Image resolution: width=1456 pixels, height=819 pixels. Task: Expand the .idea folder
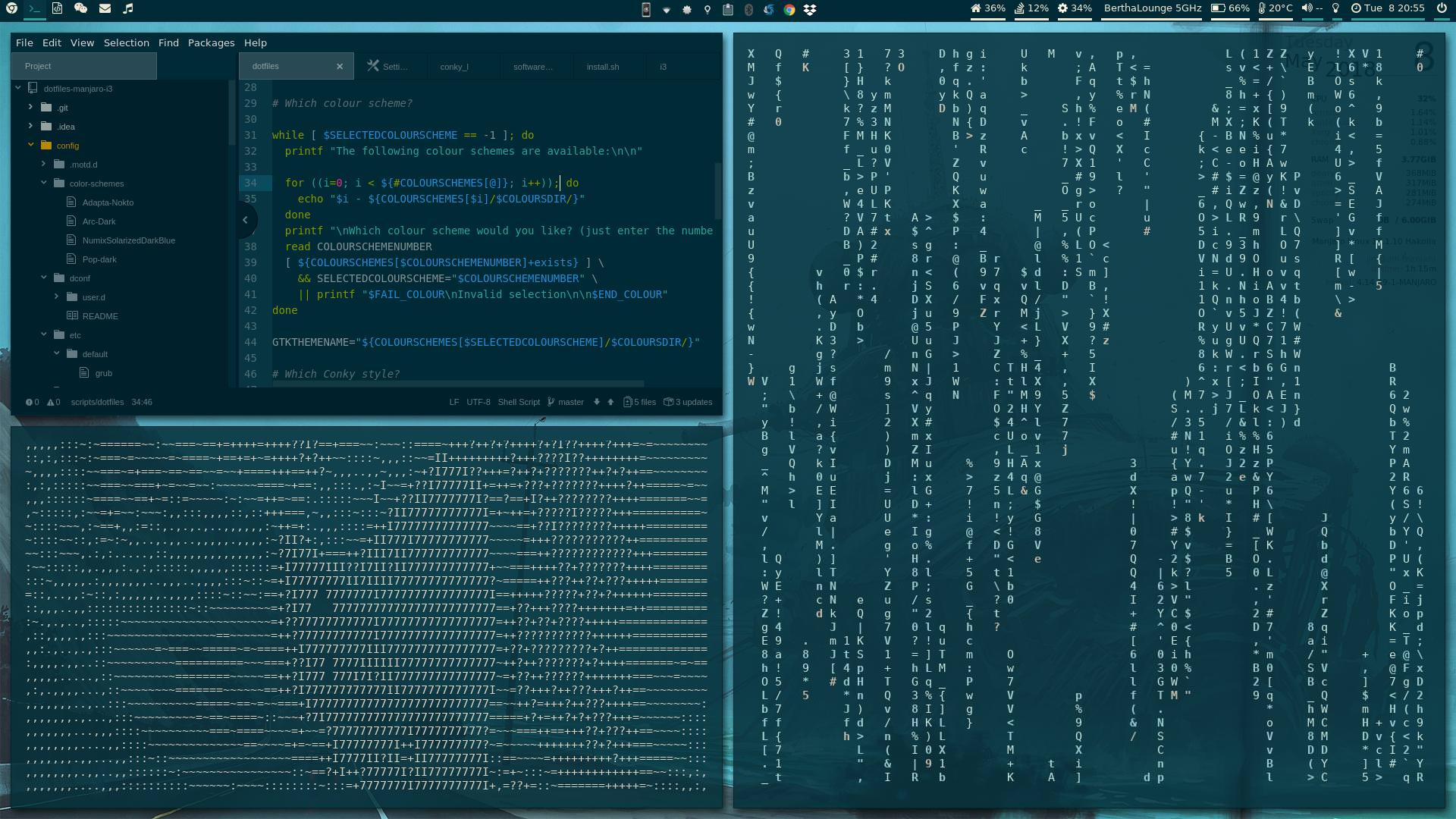coord(30,126)
